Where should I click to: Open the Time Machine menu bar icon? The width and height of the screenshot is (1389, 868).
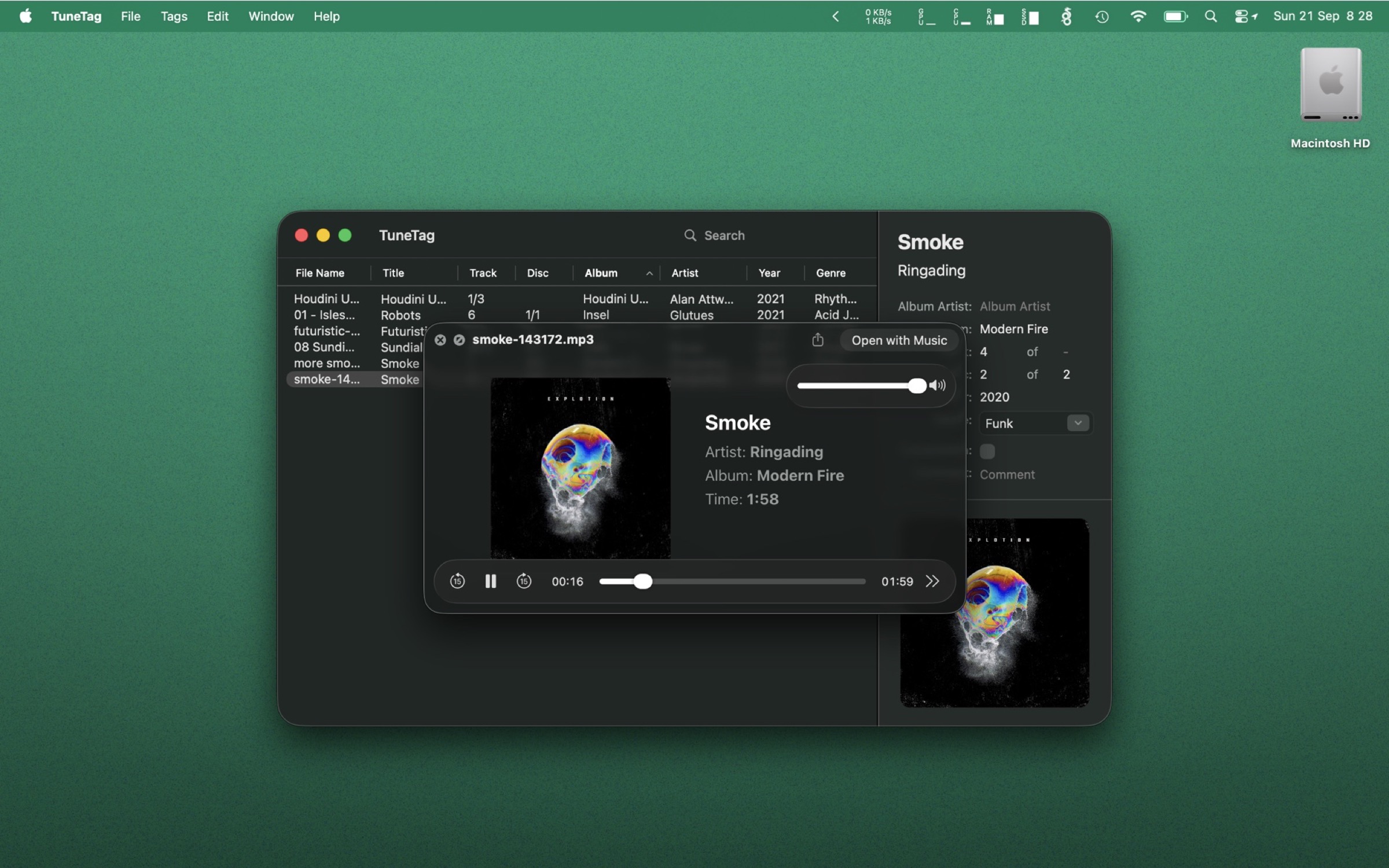pyautogui.click(x=1101, y=16)
